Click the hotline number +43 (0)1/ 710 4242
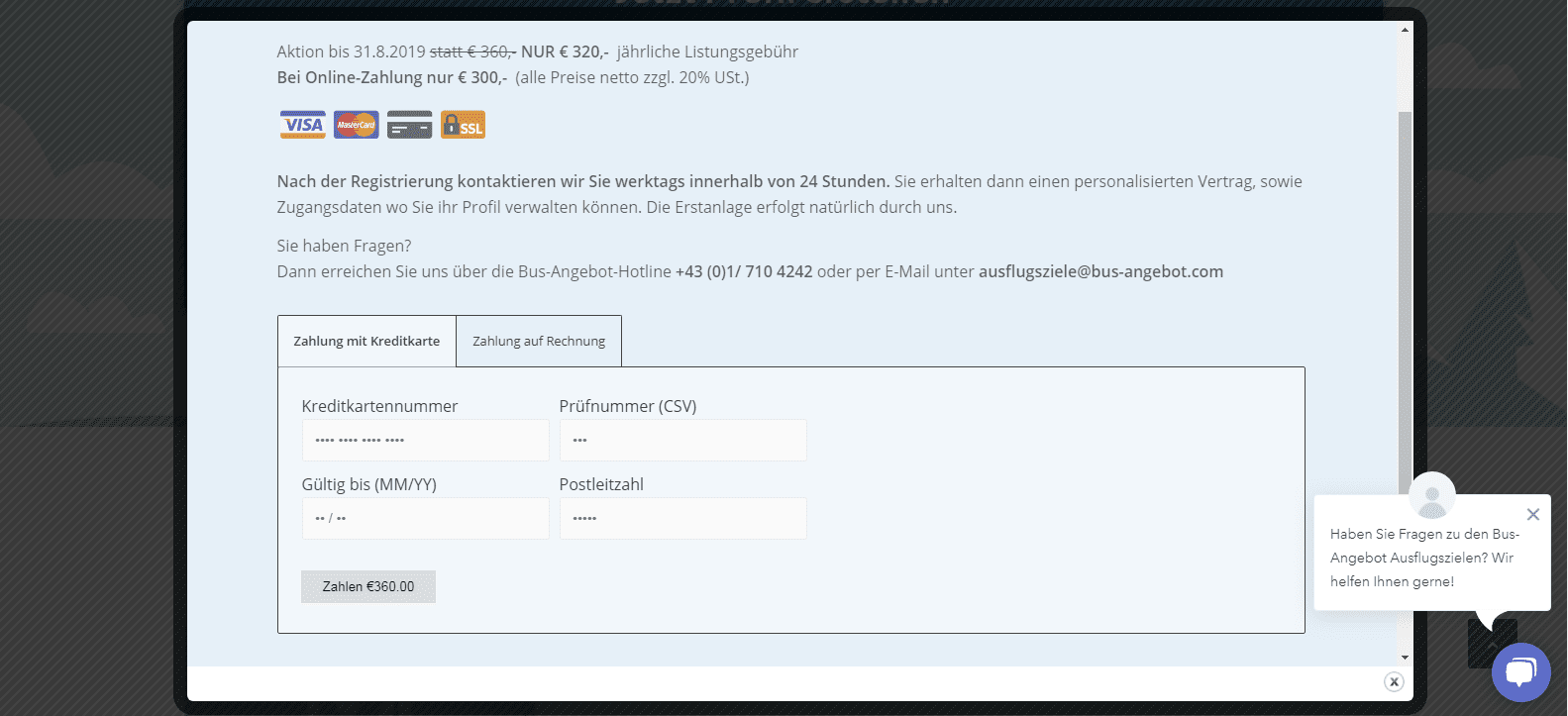1568x716 pixels. (x=744, y=271)
